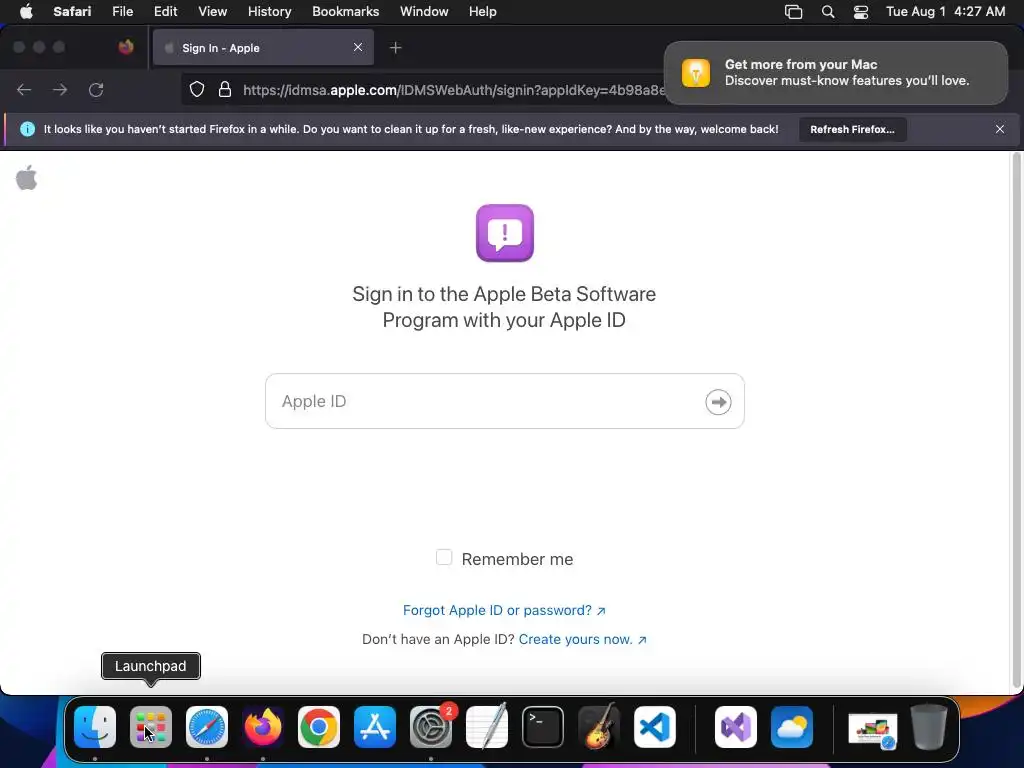This screenshot has width=1024, height=768.
Task: Open Google Chrome from the Dock
Action: 319,727
